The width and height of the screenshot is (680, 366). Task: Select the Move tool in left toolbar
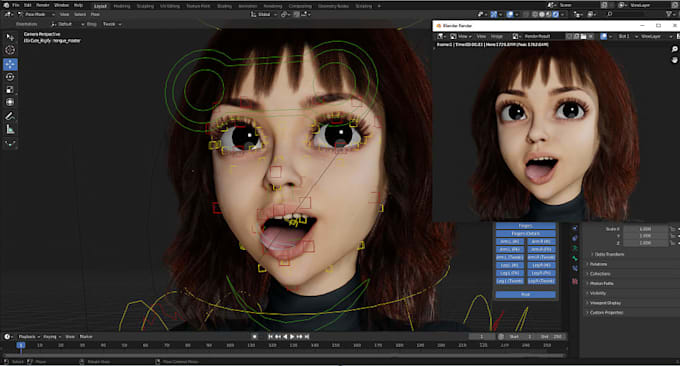click(10, 64)
